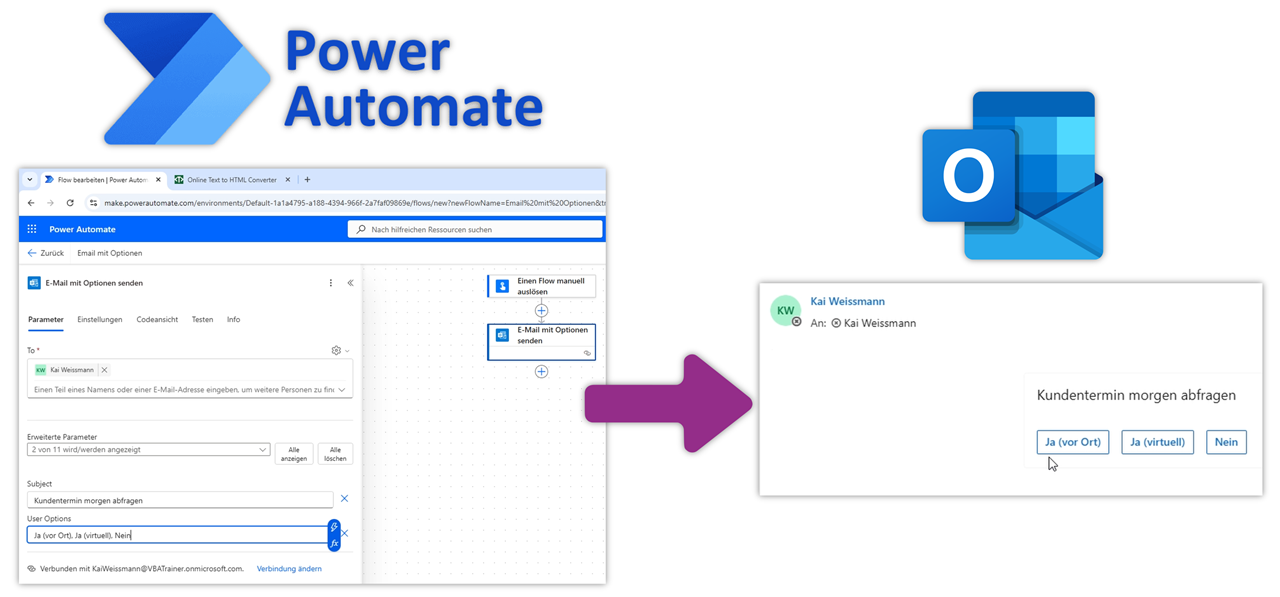Screen dimensions: 1280x597
Task: Remove recipient Kai Weissmann from To field
Action: pos(104,370)
